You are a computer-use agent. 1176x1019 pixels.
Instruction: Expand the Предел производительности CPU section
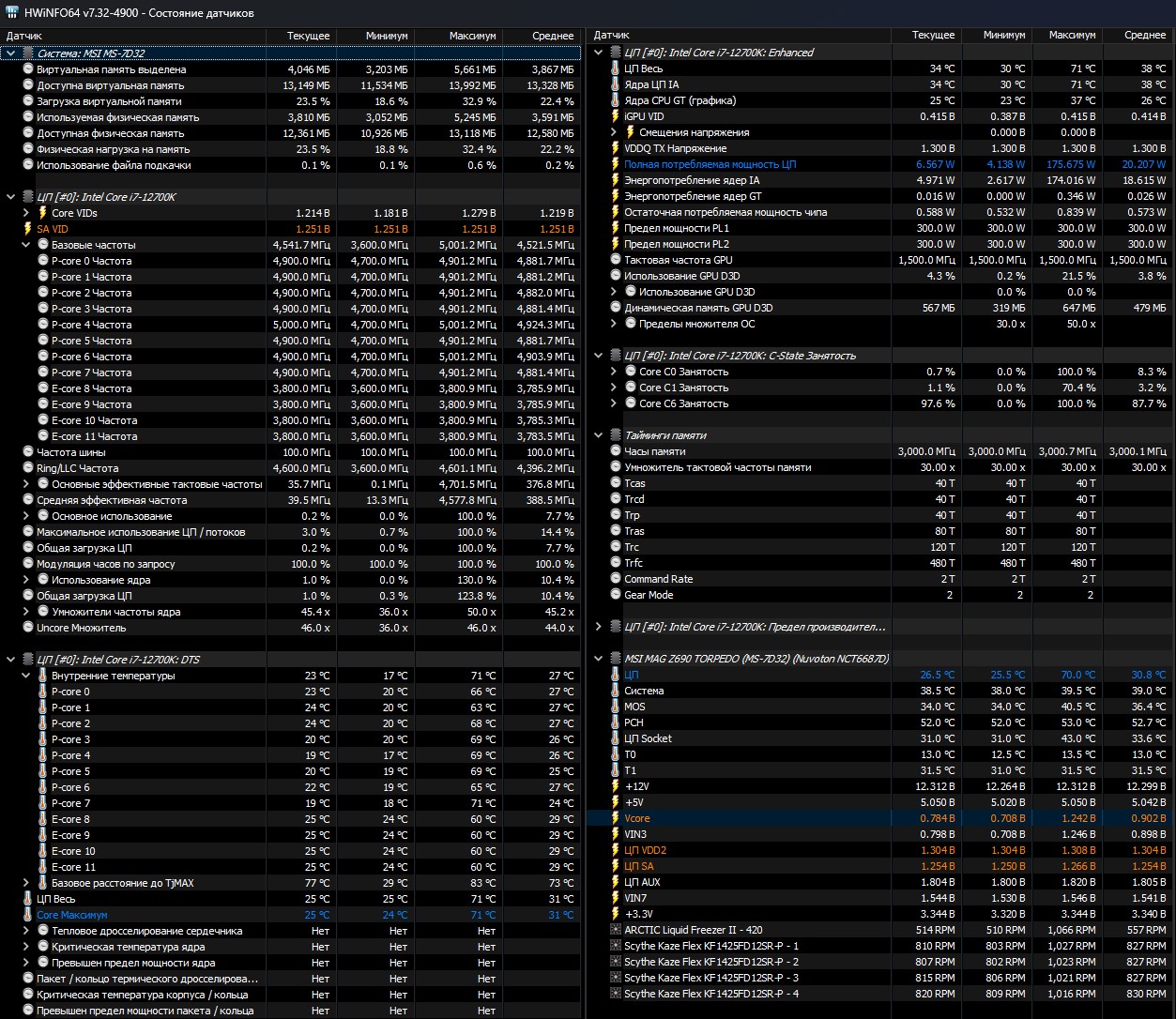tap(599, 627)
